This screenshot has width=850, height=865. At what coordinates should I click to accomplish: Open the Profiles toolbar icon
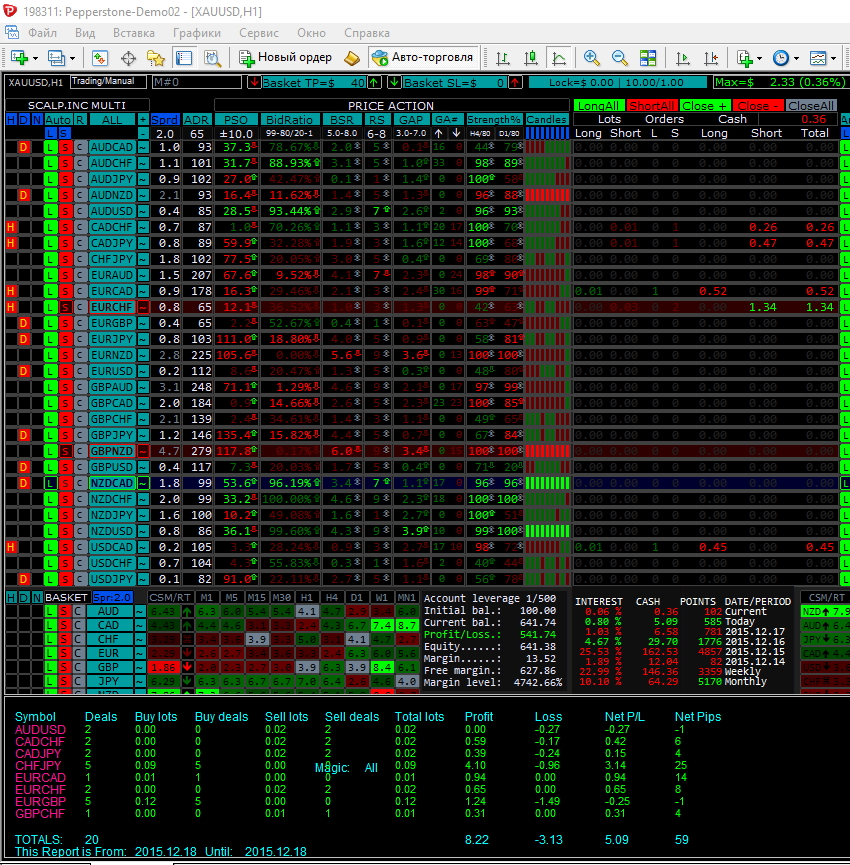point(56,57)
